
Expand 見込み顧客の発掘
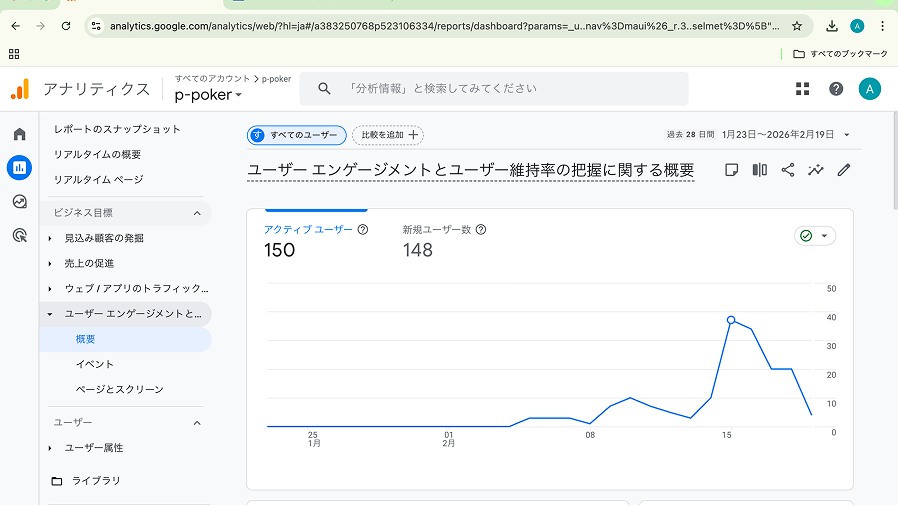click(50, 238)
